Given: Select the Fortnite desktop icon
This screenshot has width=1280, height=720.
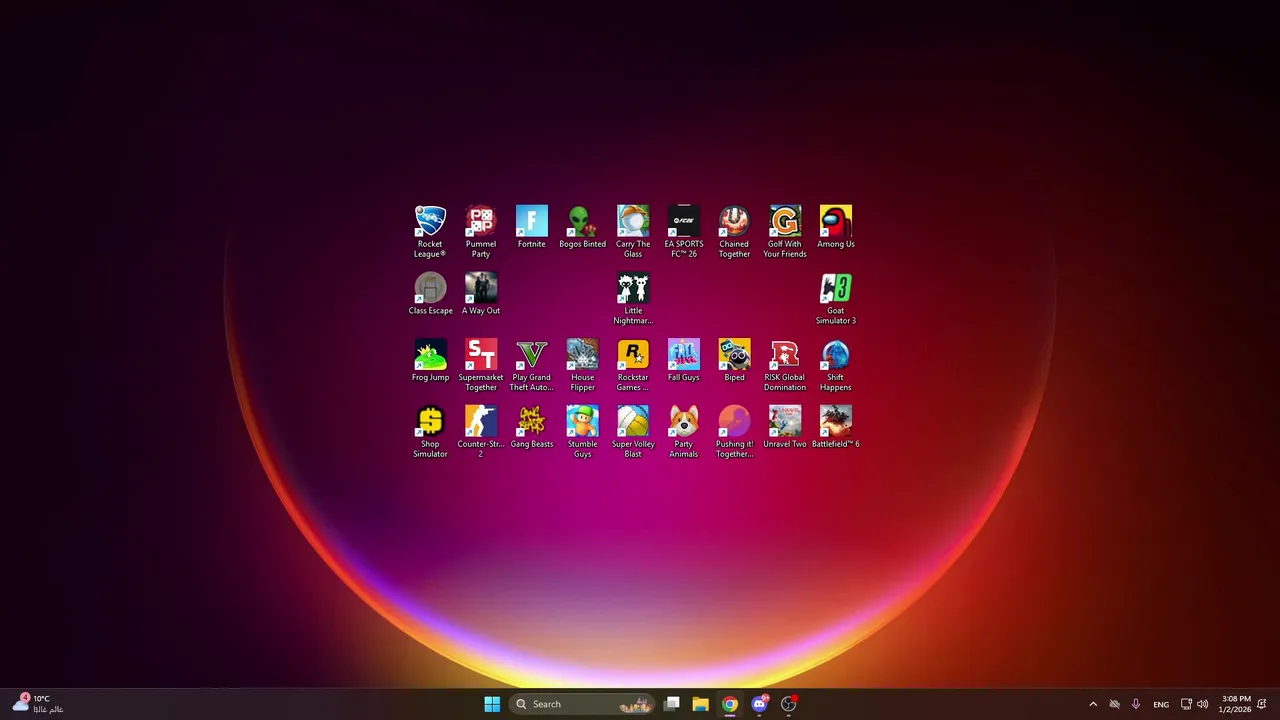Looking at the screenshot, I should point(532,227).
